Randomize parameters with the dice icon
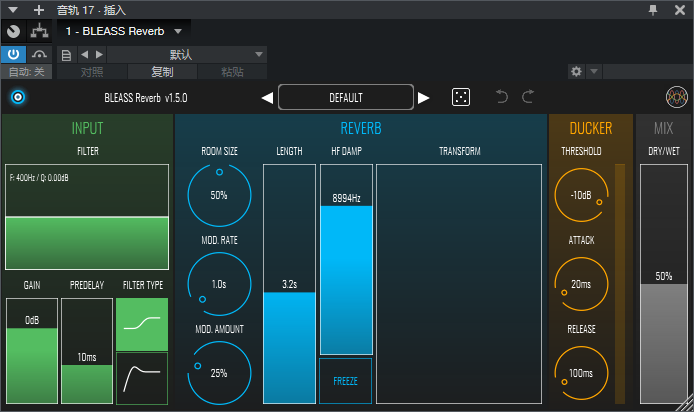Screen dimensions: 694x412 click(461, 97)
